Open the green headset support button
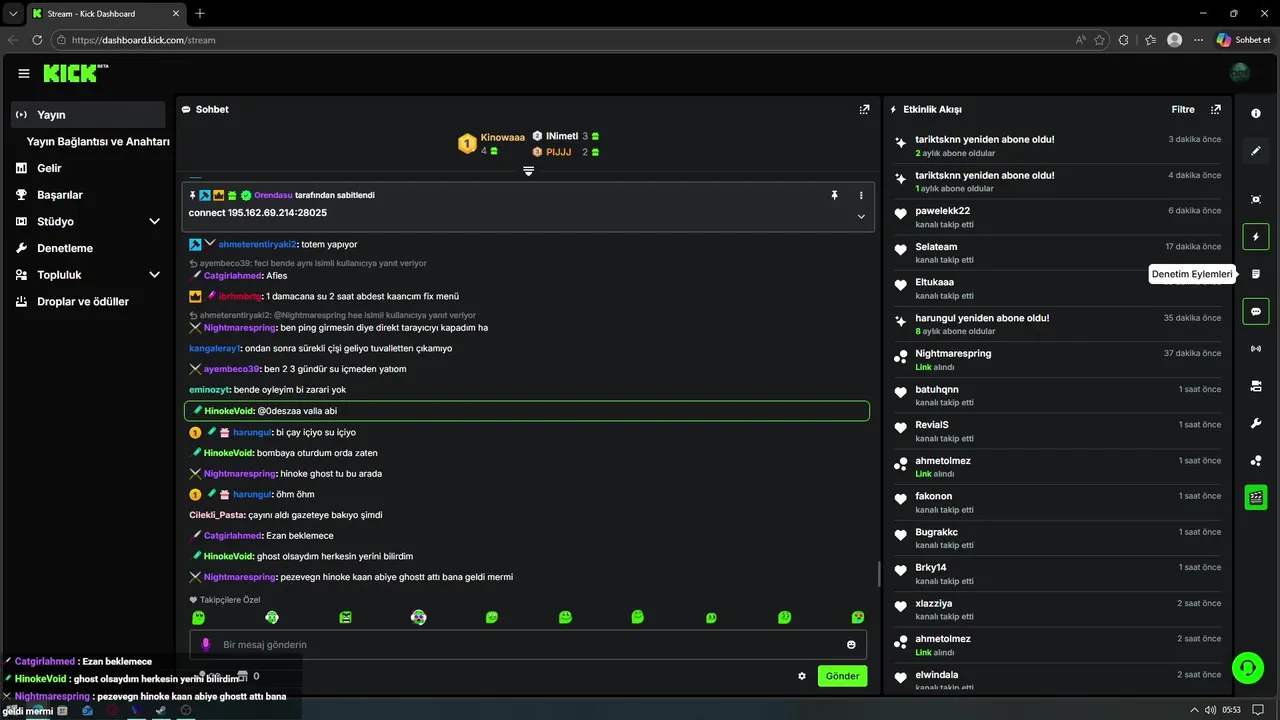1280x720 pixels. [x=1247, y=668]
